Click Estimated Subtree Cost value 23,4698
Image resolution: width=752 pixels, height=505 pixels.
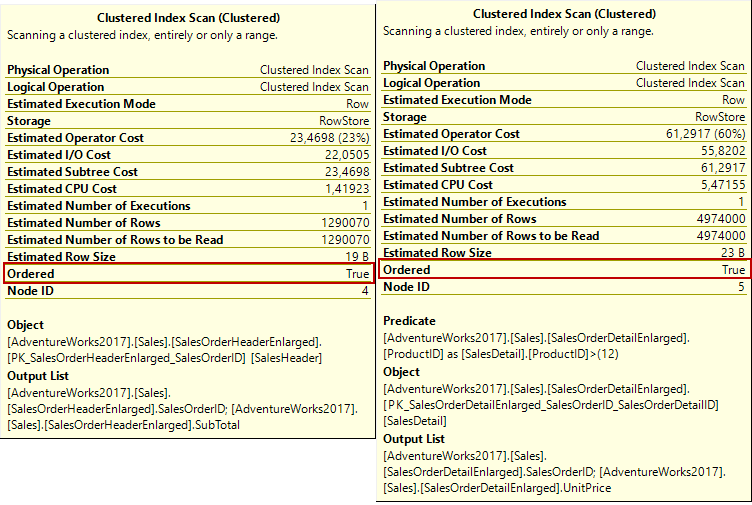pyautogui.click(x=347, y=172)
